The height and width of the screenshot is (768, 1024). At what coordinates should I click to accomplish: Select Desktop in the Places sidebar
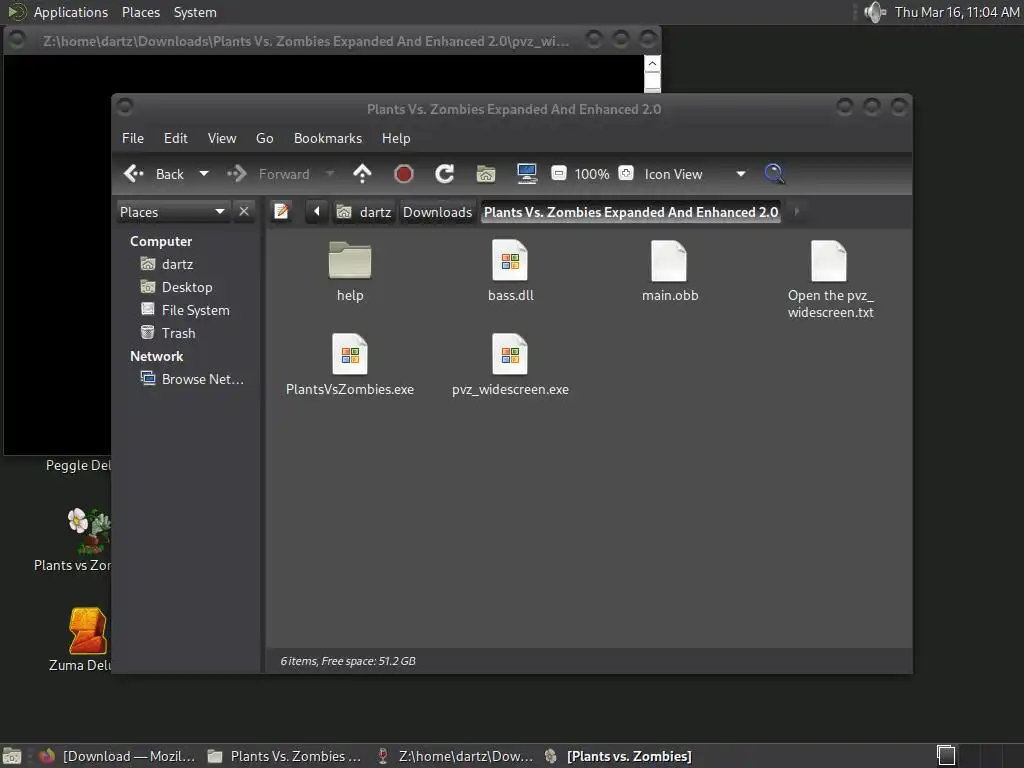187,287
